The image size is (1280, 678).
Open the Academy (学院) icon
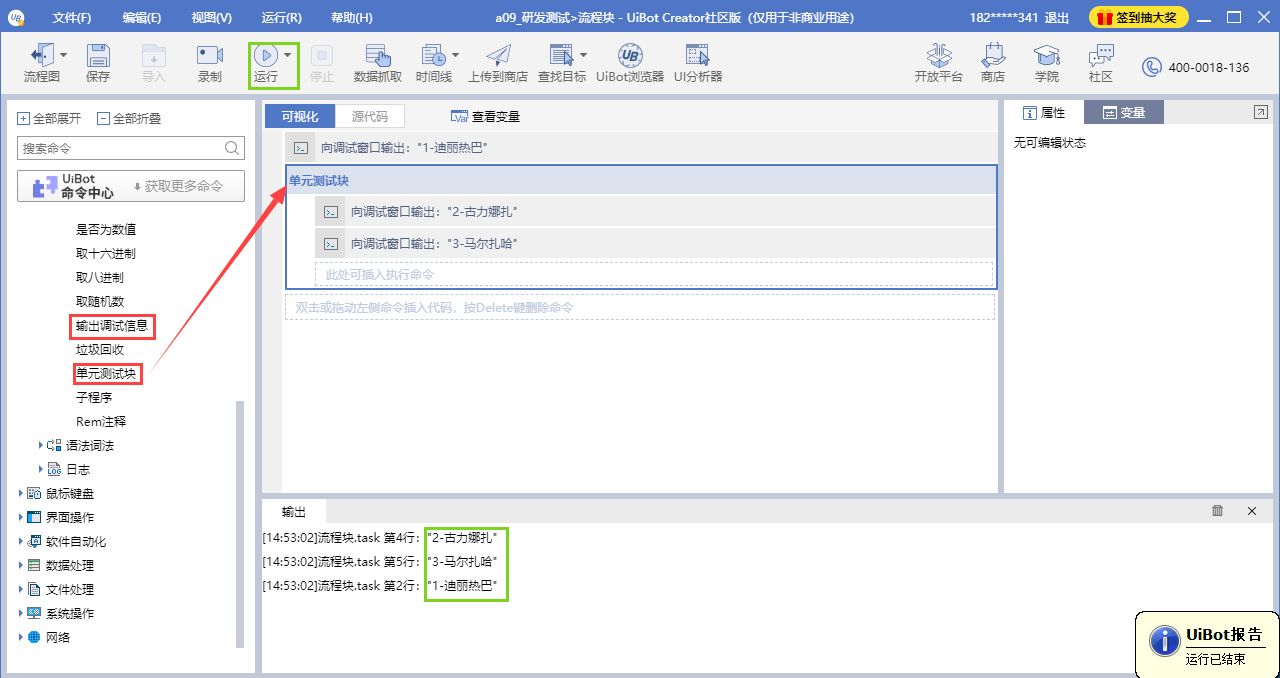(x=1046, y=56)
